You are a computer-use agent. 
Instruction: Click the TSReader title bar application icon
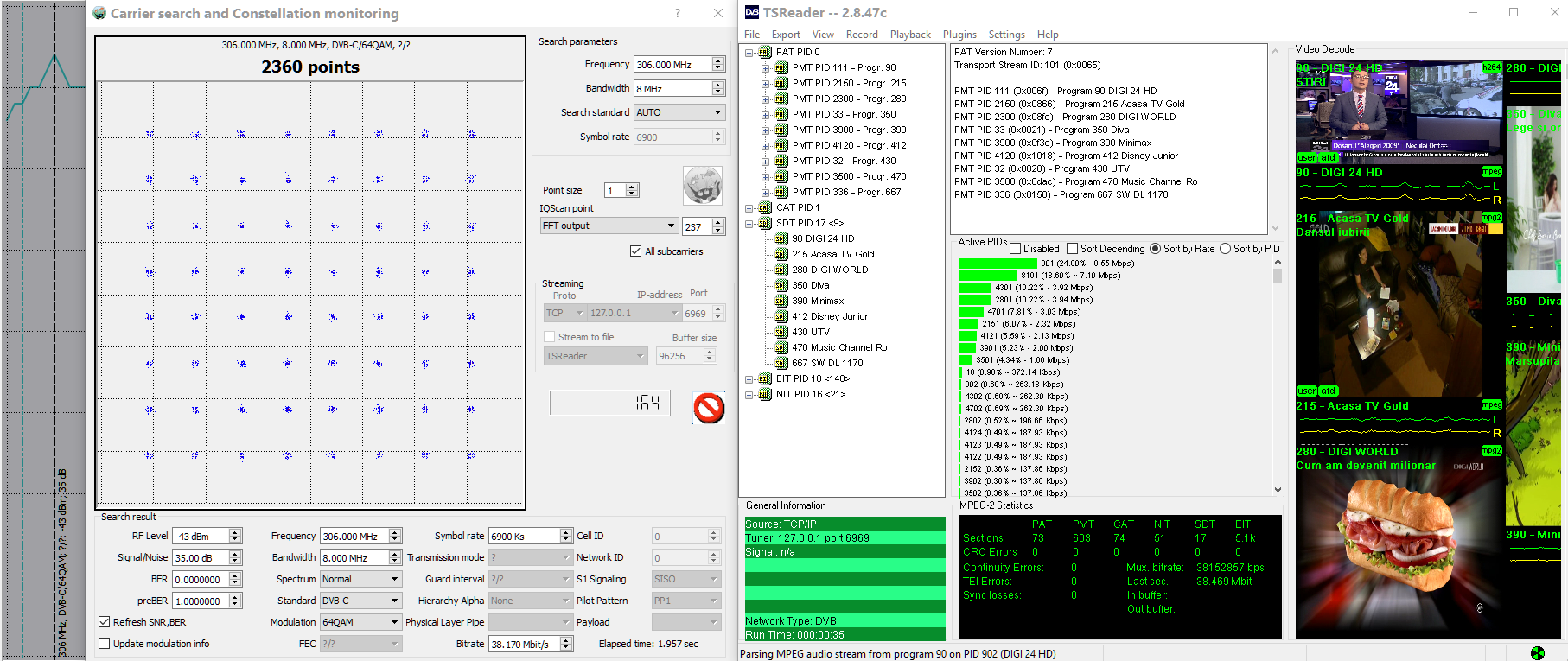(x=752, y=12)
